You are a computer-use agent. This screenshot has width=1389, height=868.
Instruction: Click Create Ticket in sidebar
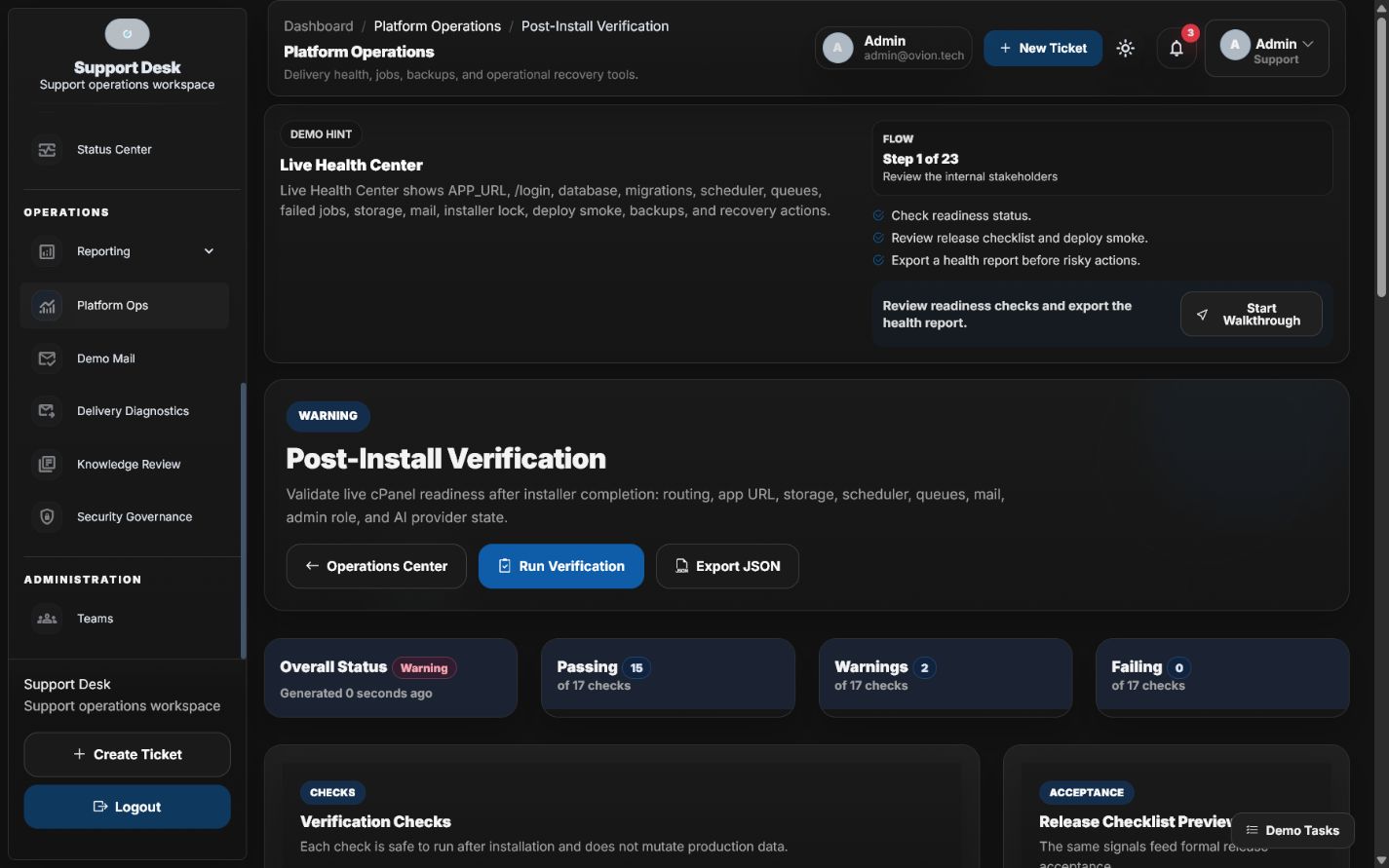click(128, 755)
